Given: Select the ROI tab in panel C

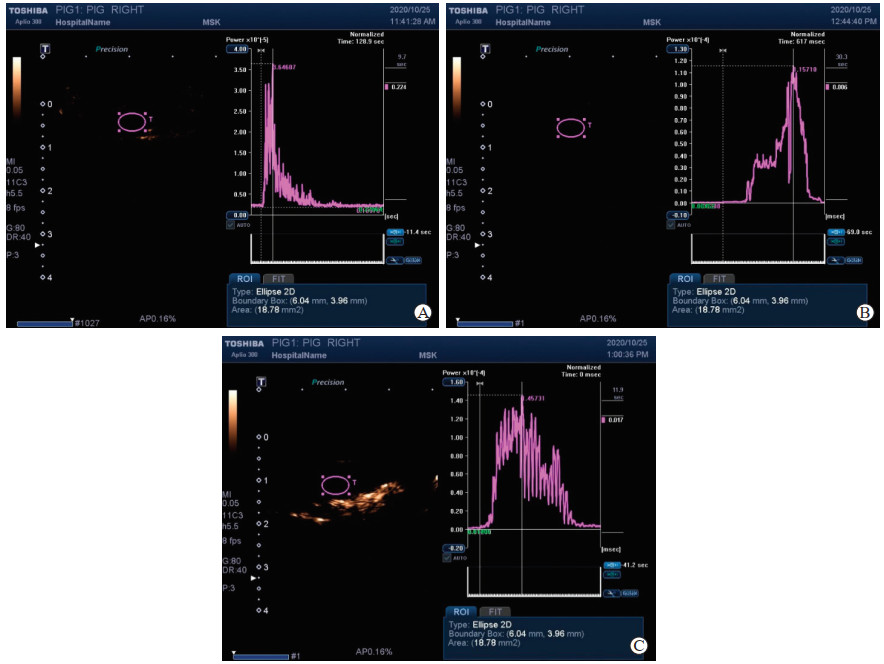Looking at the screenshot, I should [x=462, y=612].
